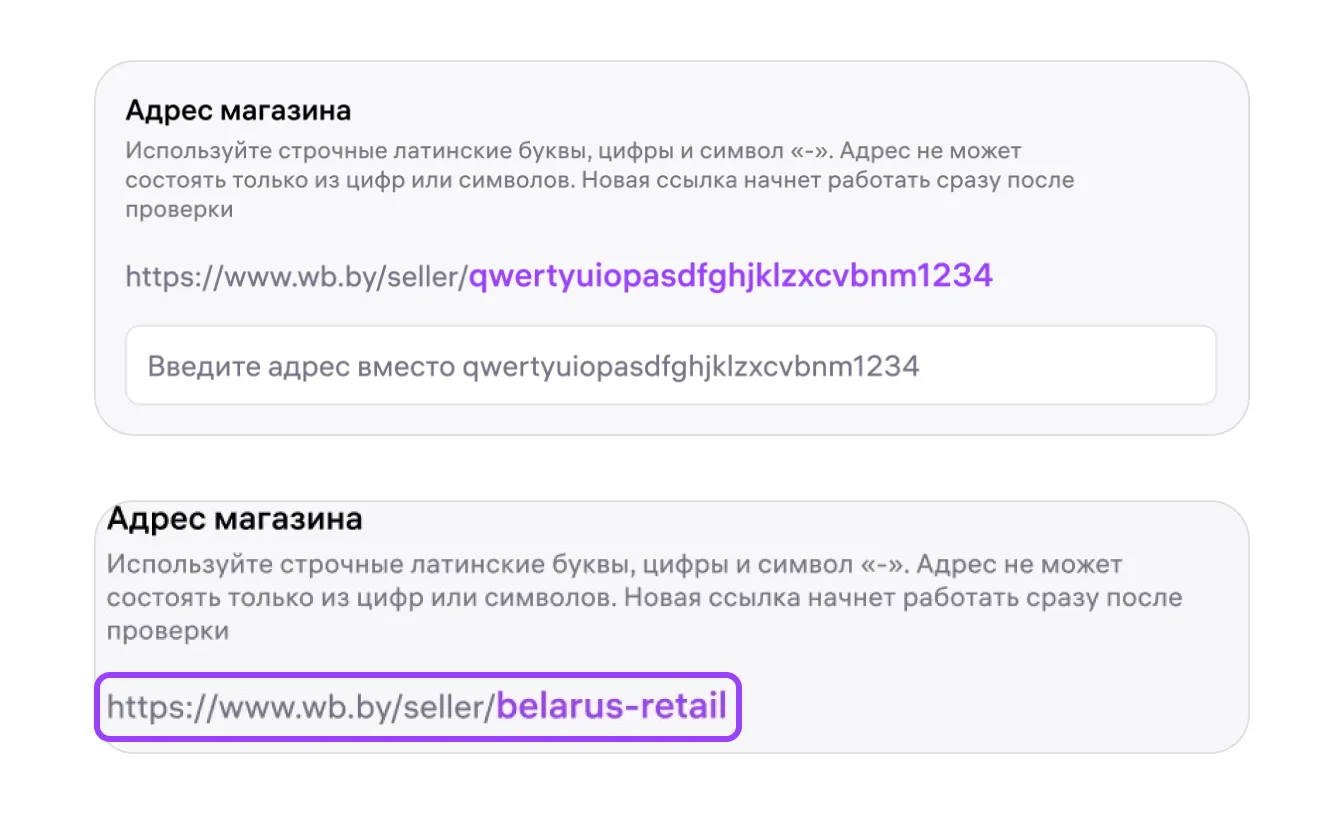Screen dimensions: 1344x818
Task: Click the purple belarus-retail URL slug
Action: click(612, 707)
